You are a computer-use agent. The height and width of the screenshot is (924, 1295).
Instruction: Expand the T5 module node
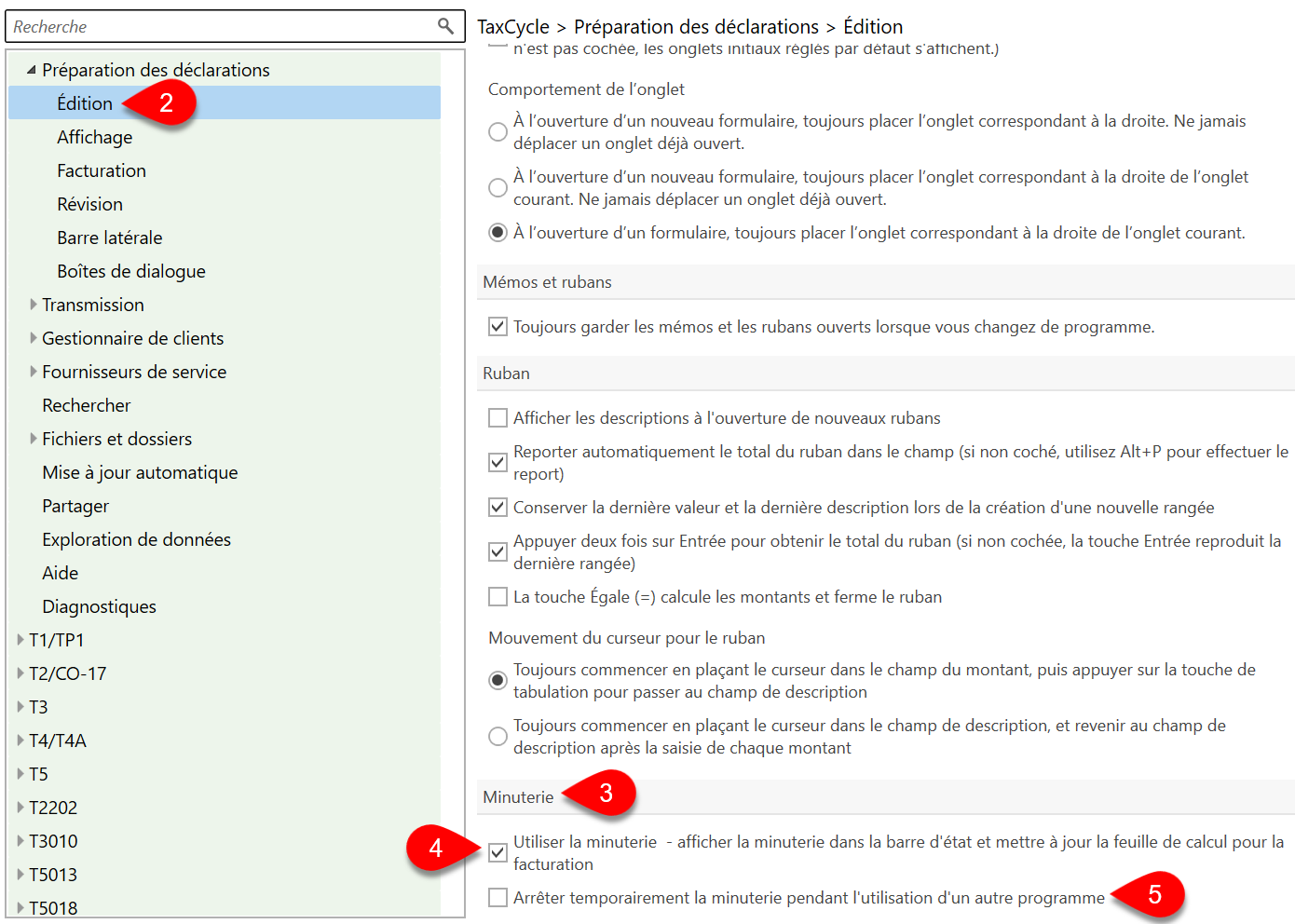(x=20, y=774)
